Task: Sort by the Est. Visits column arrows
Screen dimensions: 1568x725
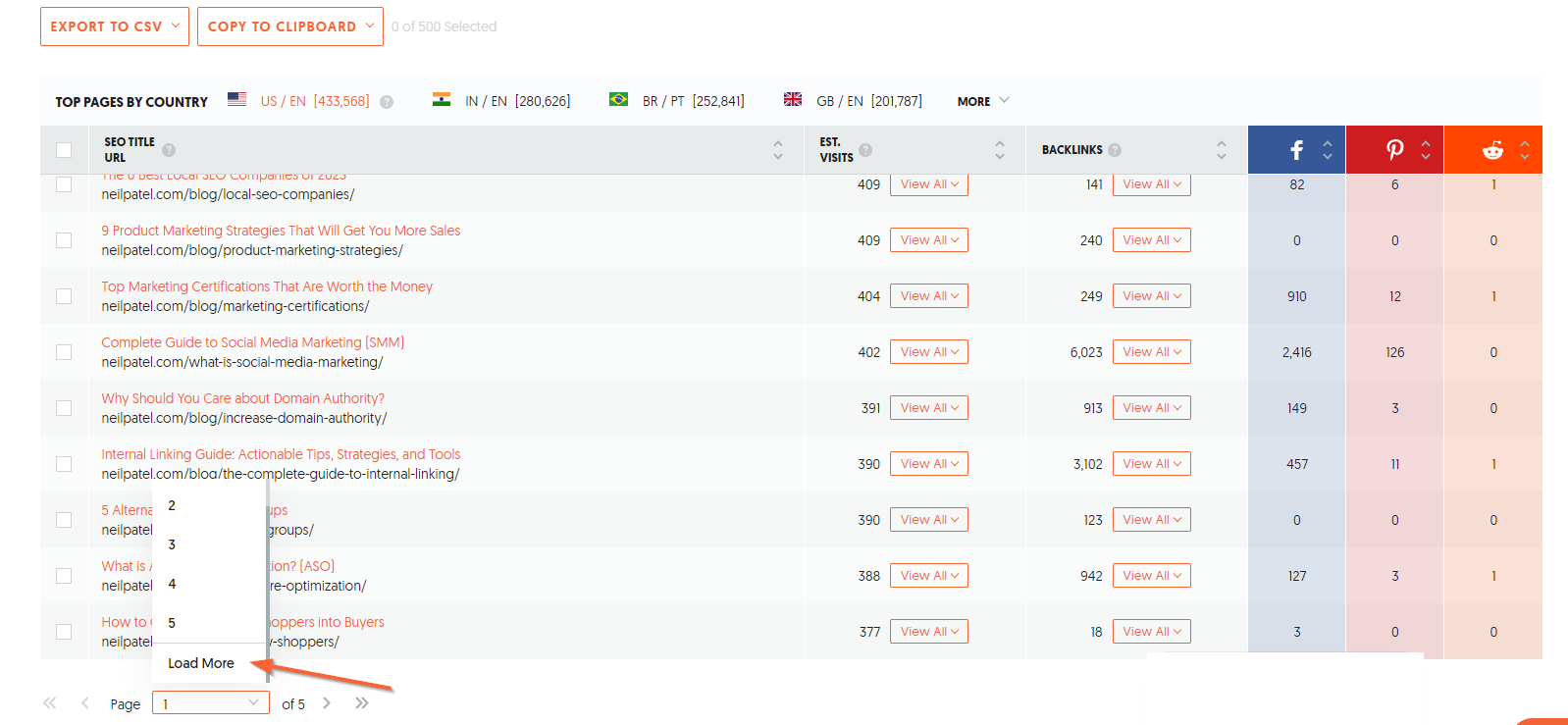Action: tap(1000, 150)
